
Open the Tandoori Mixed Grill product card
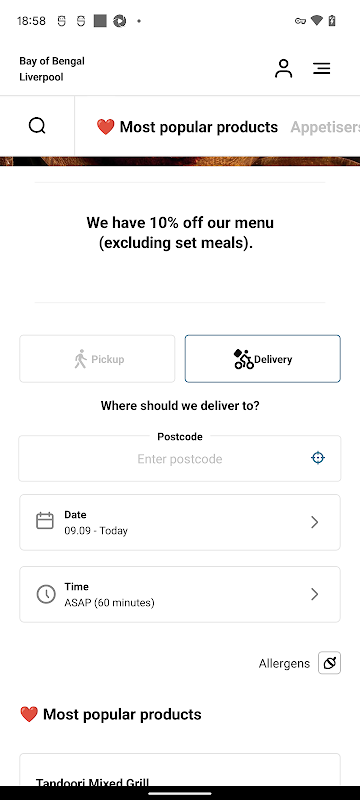pos(180,770)
